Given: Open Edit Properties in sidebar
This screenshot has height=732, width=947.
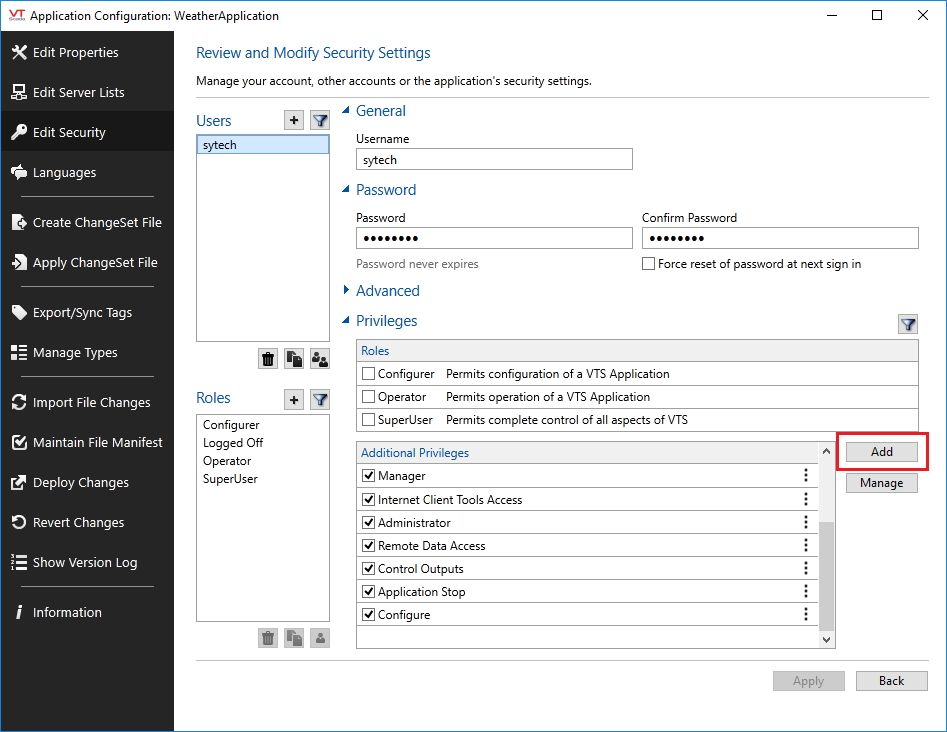Looking at the screenshot, I should click(87, 53).
